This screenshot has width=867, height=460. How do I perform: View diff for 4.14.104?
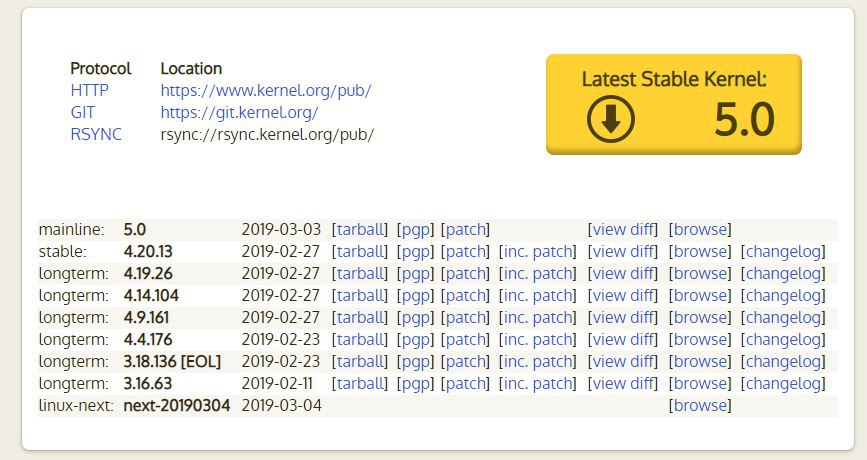pyautogui.click(x=623, y=296)
